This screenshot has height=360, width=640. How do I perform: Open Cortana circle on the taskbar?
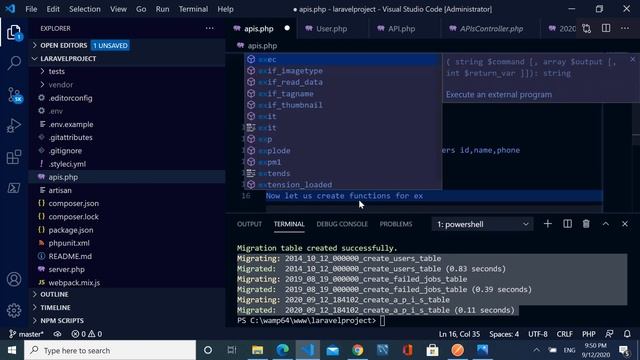click(x=208, y=350)
